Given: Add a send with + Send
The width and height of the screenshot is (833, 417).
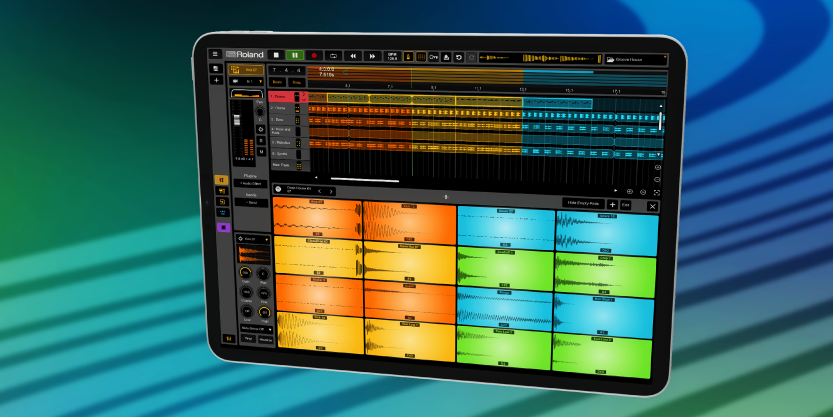Looking at the screenshot, I should point(251,203).
